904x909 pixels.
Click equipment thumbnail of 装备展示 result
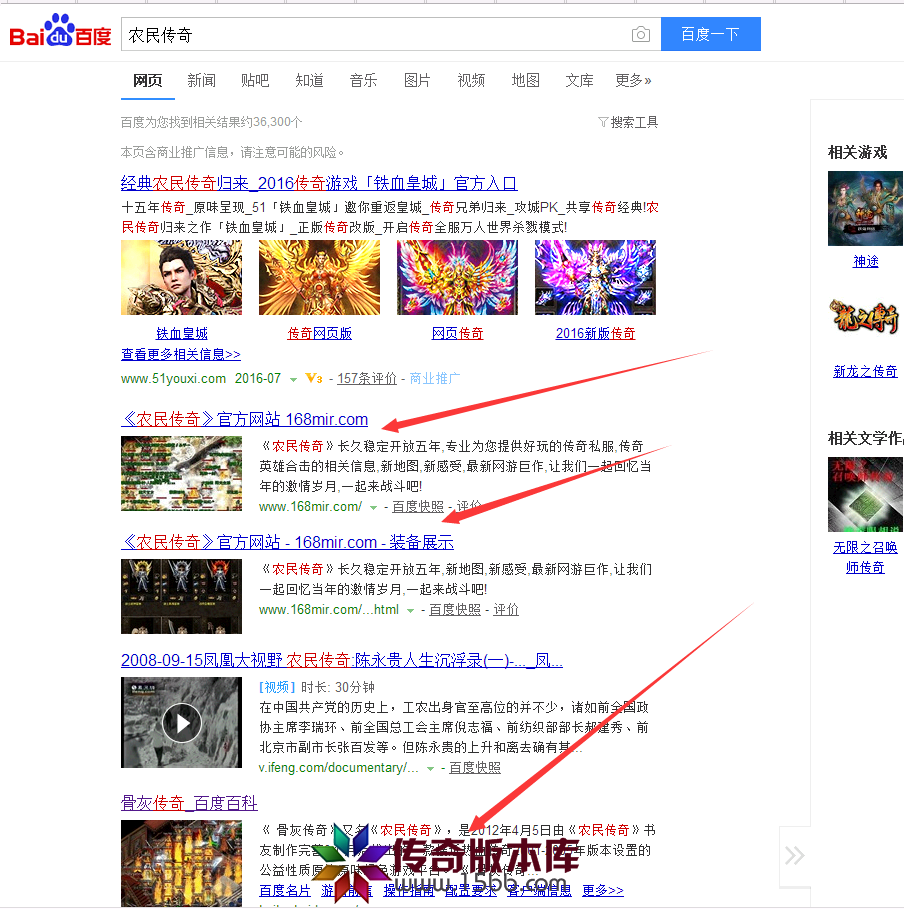tap(181, 597)
